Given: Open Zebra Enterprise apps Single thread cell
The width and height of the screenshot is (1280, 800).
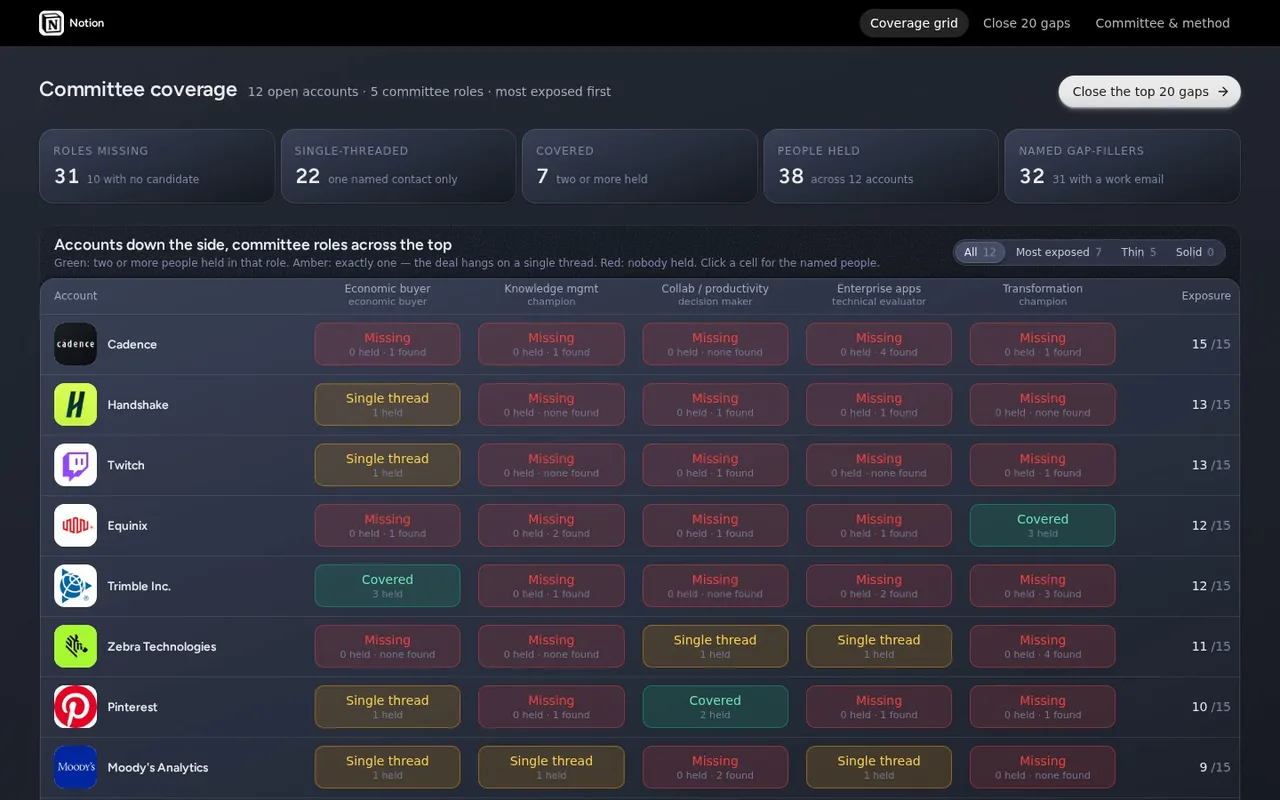Looking at the screenshot, I should 879,647.
